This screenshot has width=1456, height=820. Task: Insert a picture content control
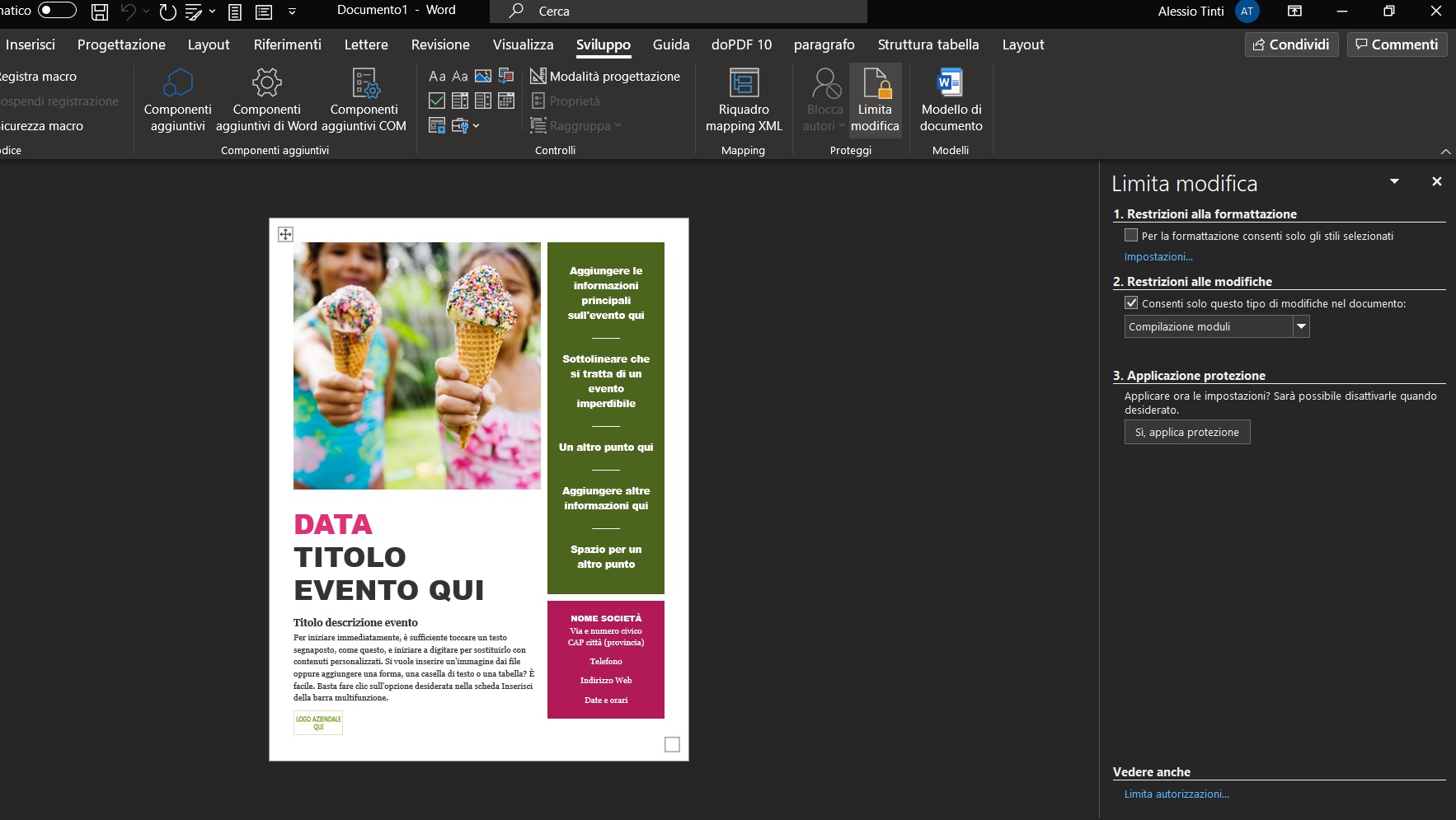[x=483, y=77]
